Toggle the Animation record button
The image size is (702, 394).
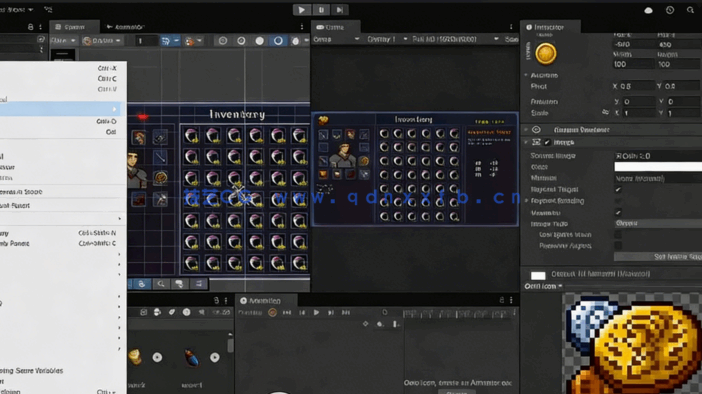(272, 313)
